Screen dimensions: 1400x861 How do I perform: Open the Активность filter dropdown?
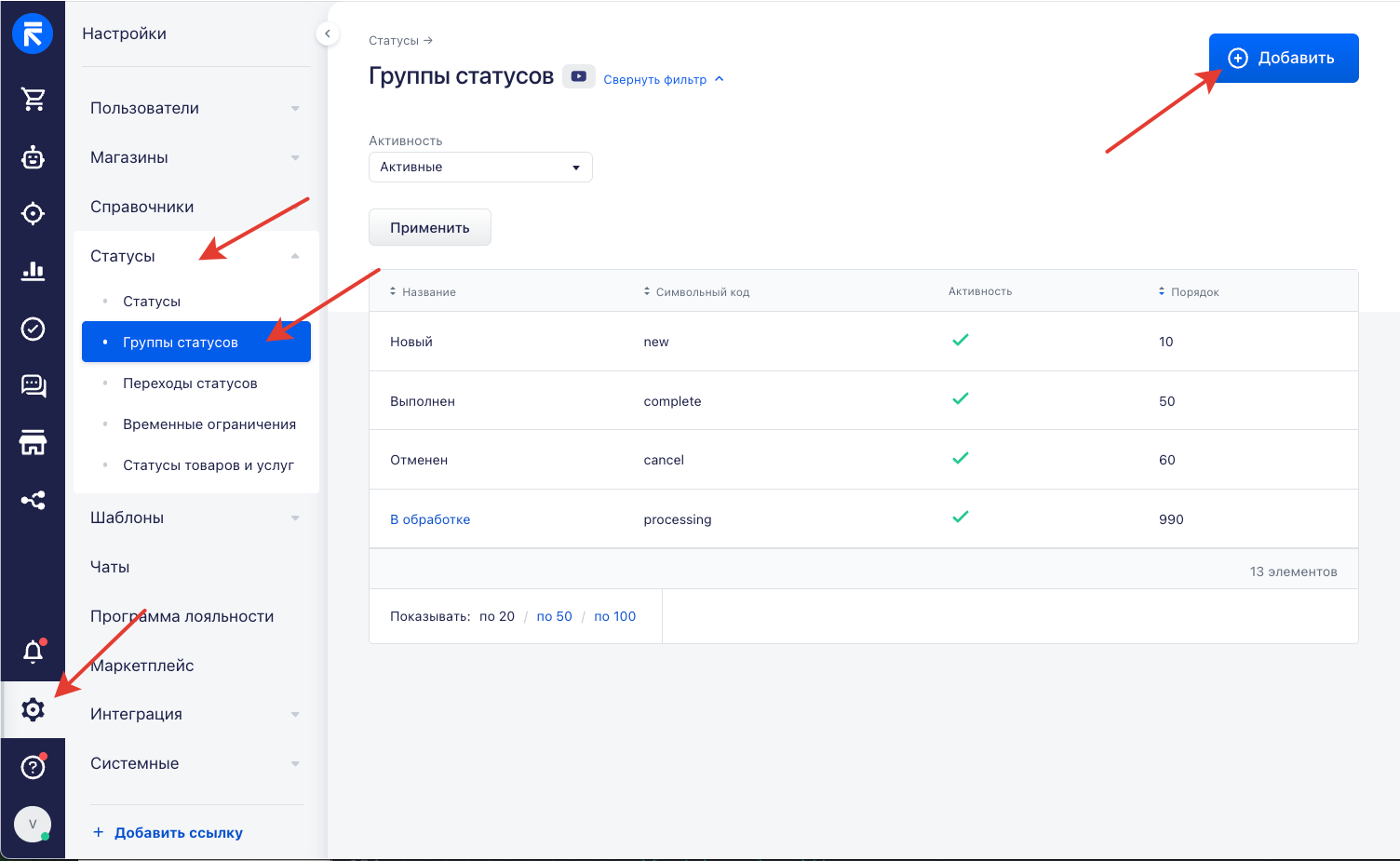[x=480, y=168]
